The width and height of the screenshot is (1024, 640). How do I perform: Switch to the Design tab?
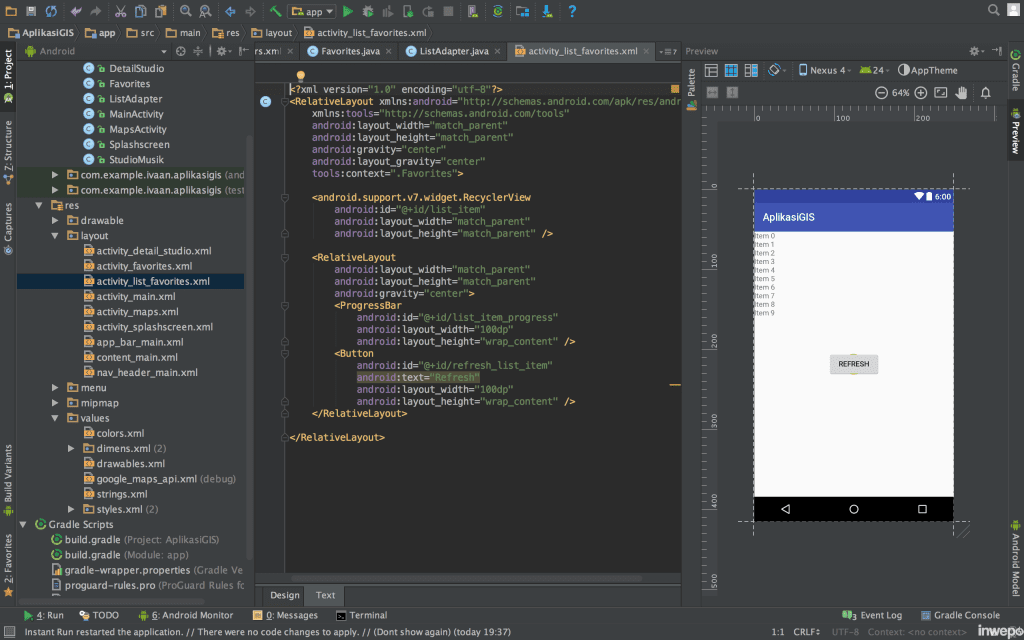[x=284, y=595]
